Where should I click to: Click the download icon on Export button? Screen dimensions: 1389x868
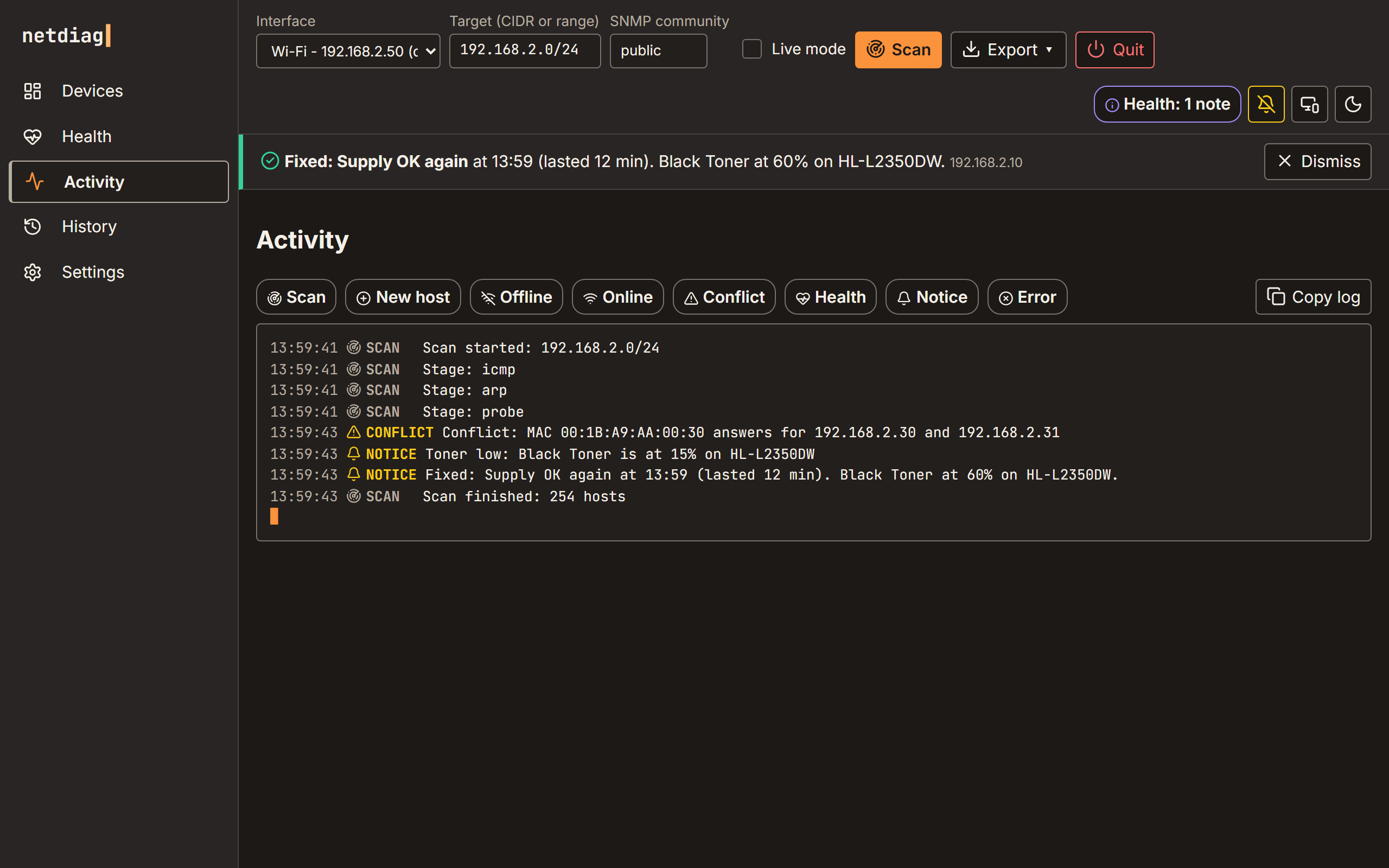[971, 49]
